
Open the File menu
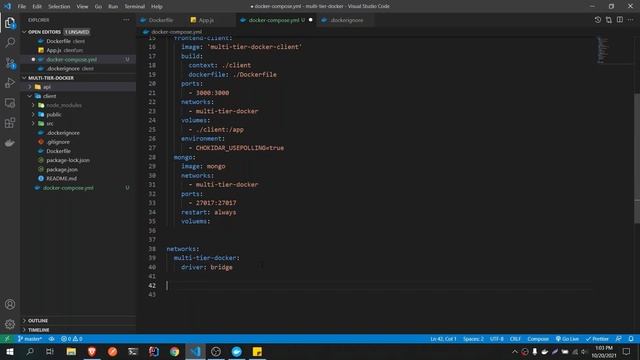pos(22,6)
